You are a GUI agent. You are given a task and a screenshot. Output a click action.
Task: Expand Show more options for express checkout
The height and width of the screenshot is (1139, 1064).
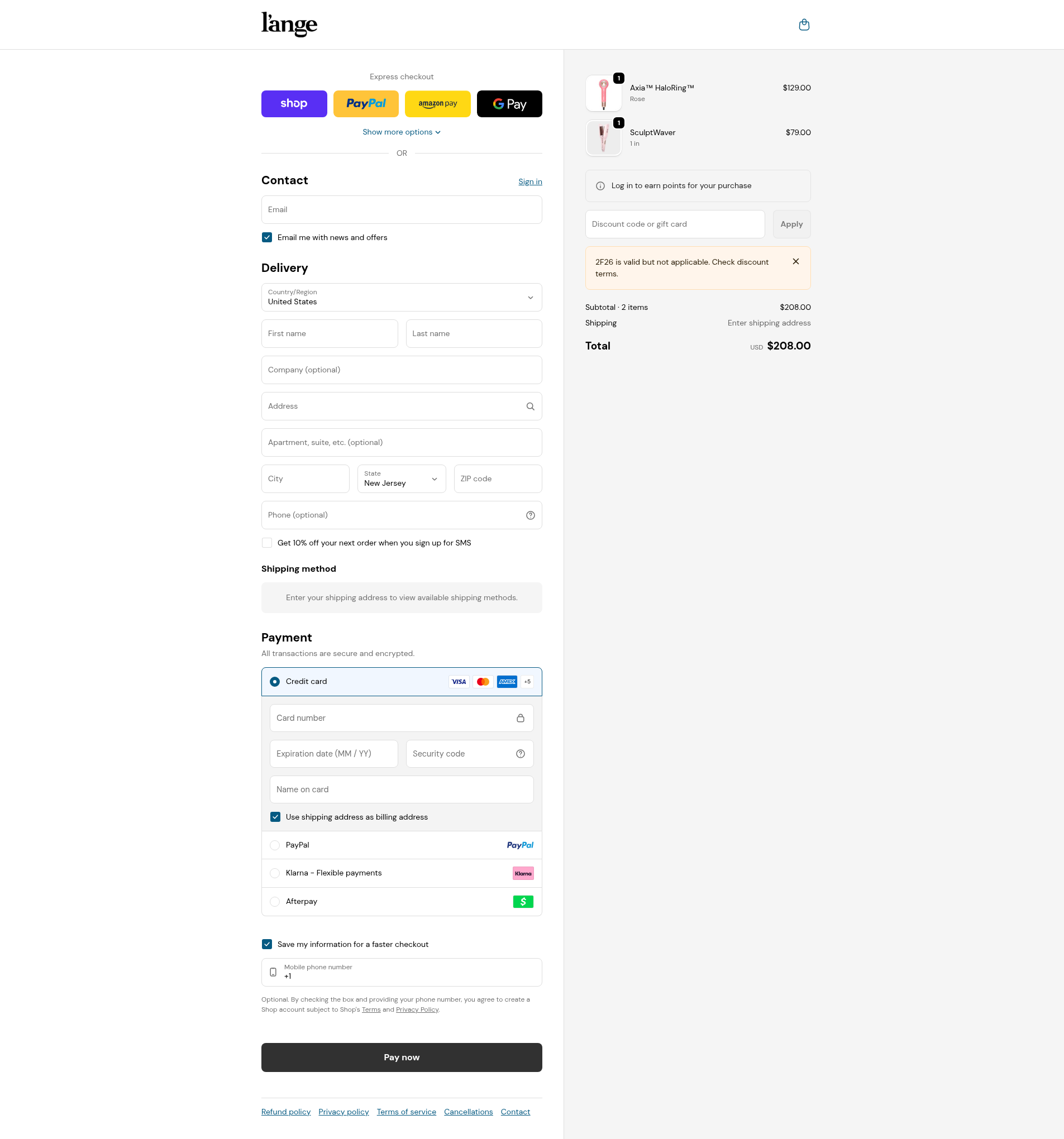(x=401, y=132)
